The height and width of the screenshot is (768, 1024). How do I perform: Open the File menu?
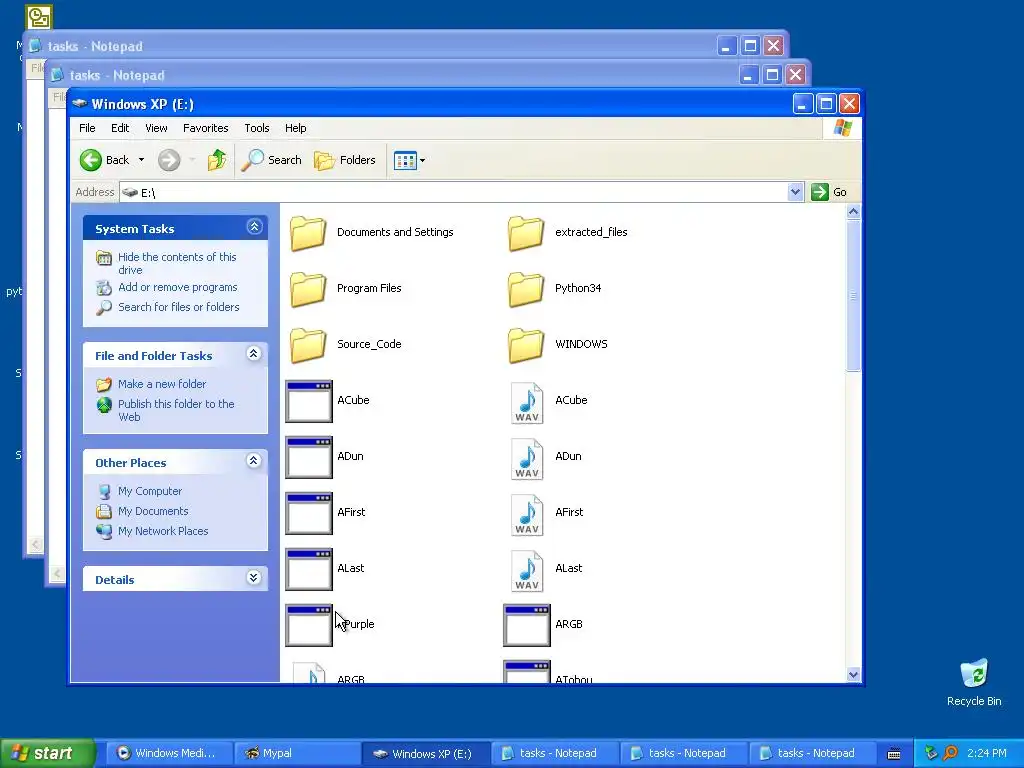pos(87,128)
